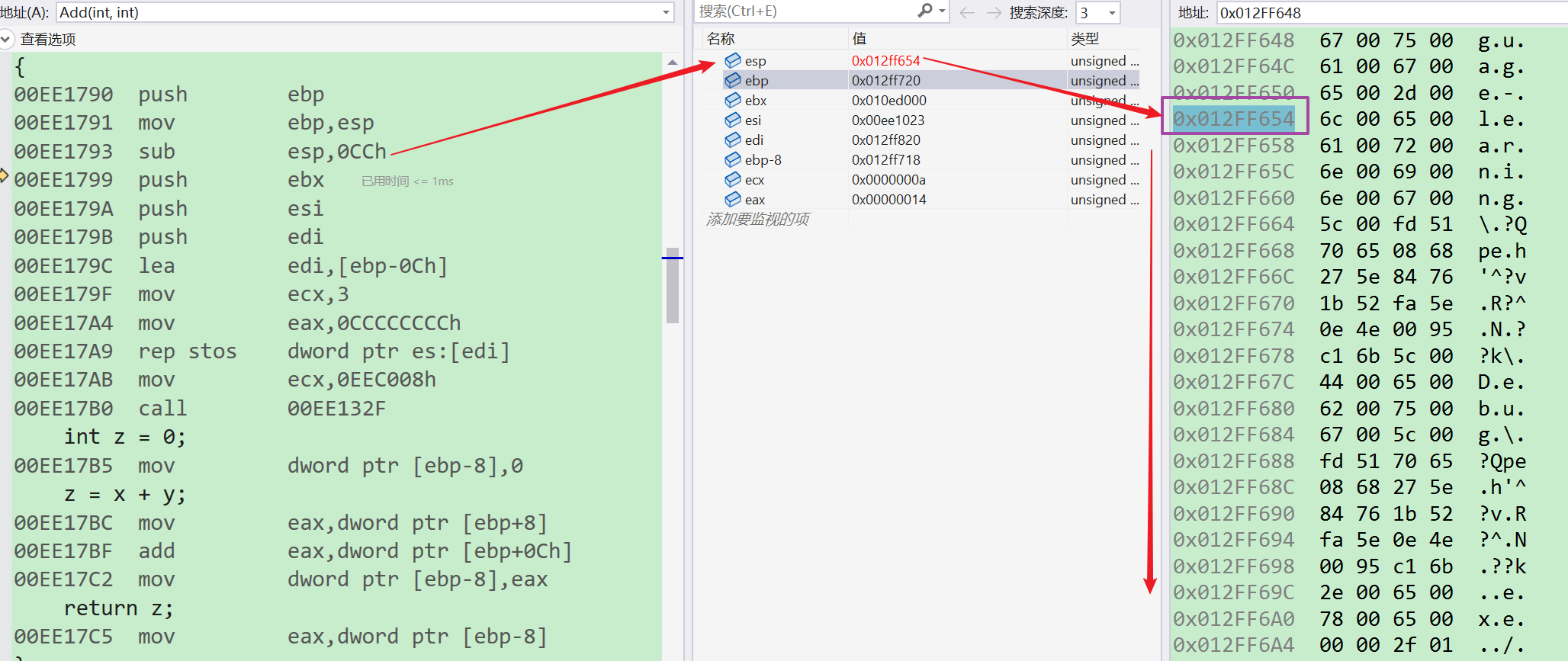The image size is (1568, 661).
Task: Click instruction line 00EE1793 sub esp,0CCh
Action: pyautogui.click(x=200, y=151)
